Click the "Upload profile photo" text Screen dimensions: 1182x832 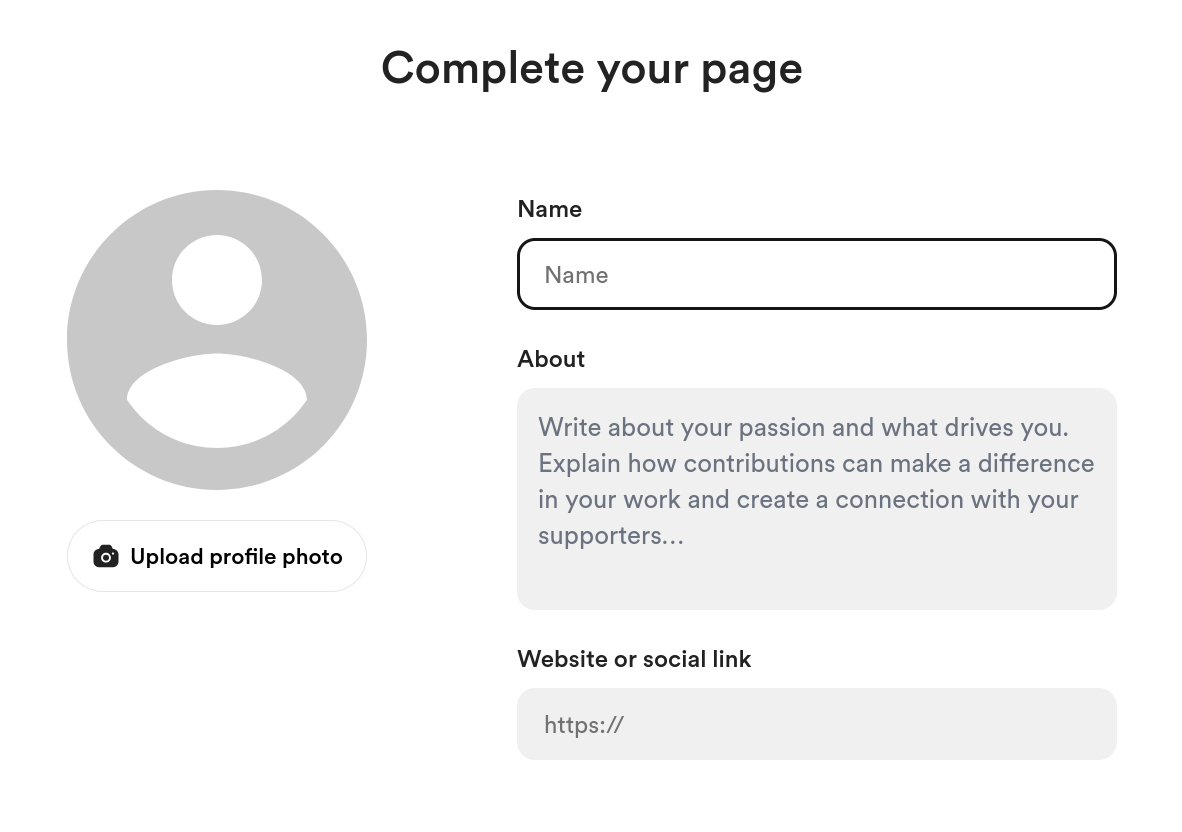(236, 557)
